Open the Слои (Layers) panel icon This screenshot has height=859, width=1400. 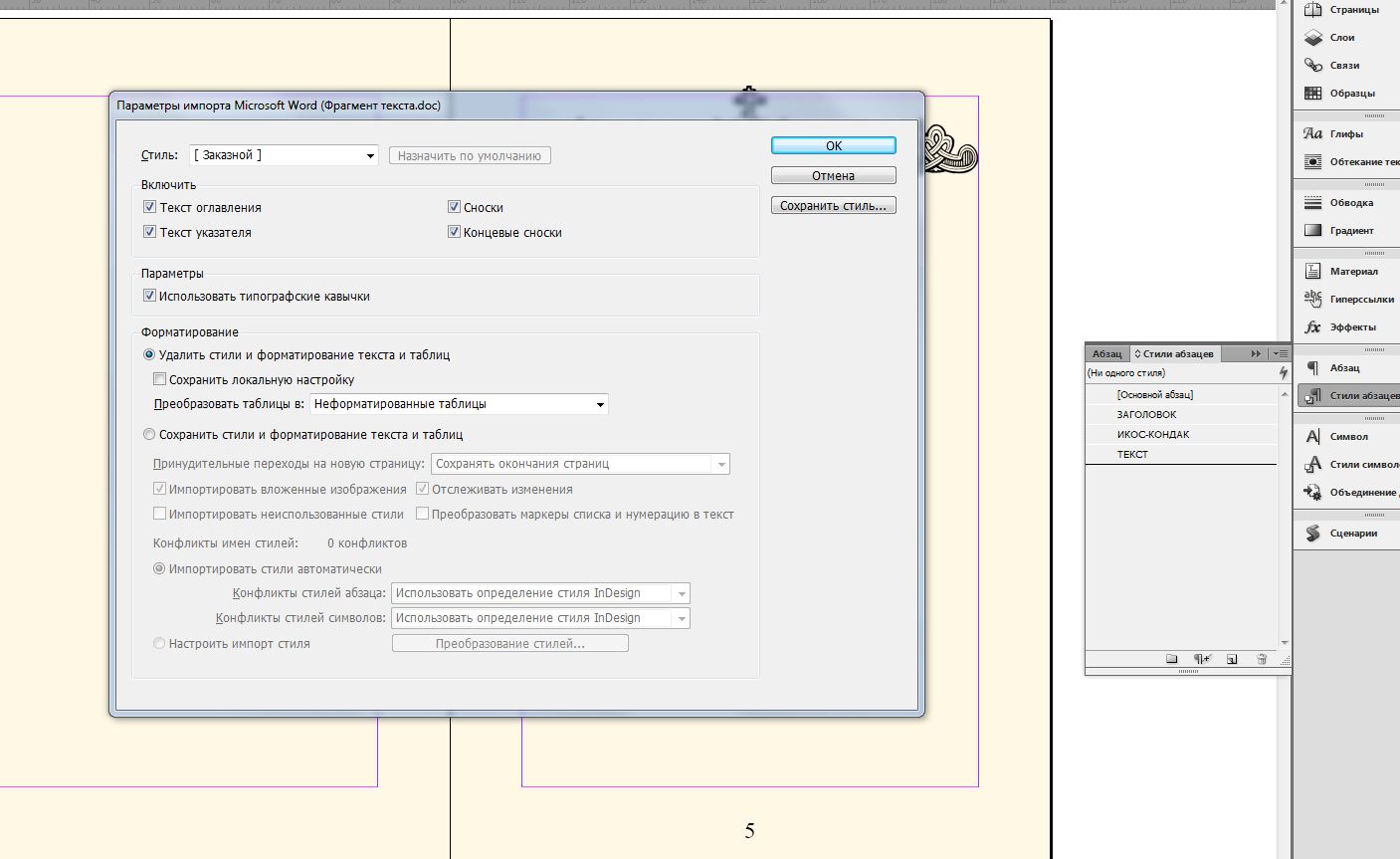pos(1312,38)
